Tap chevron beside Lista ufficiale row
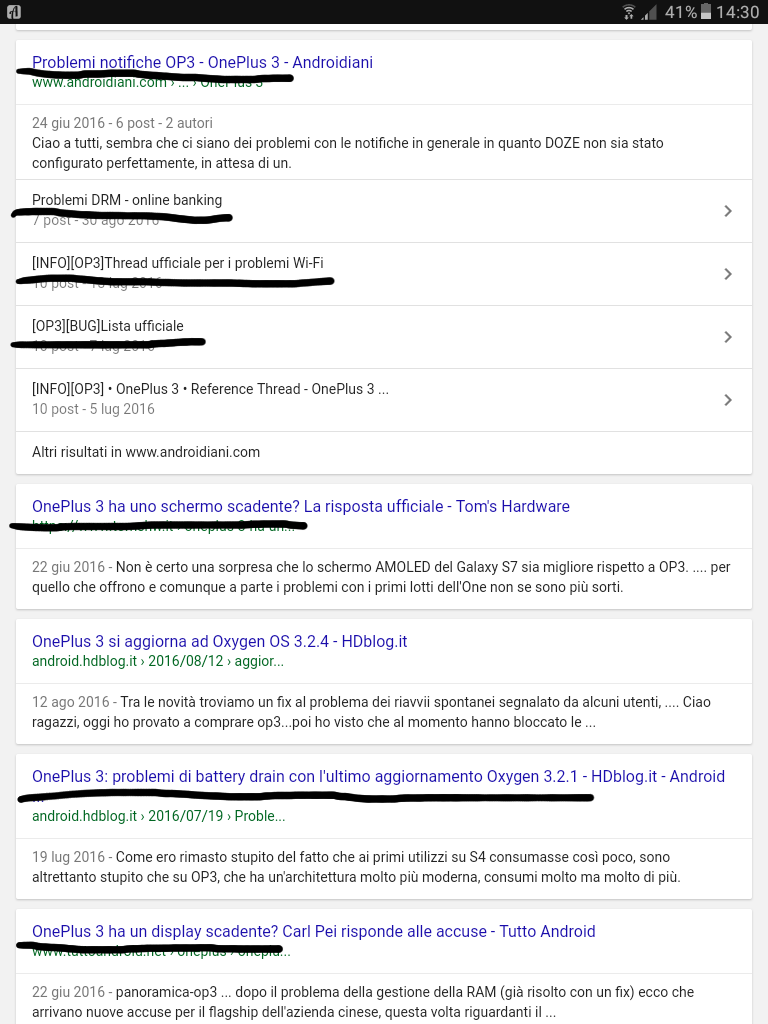 tap(728, 337)
